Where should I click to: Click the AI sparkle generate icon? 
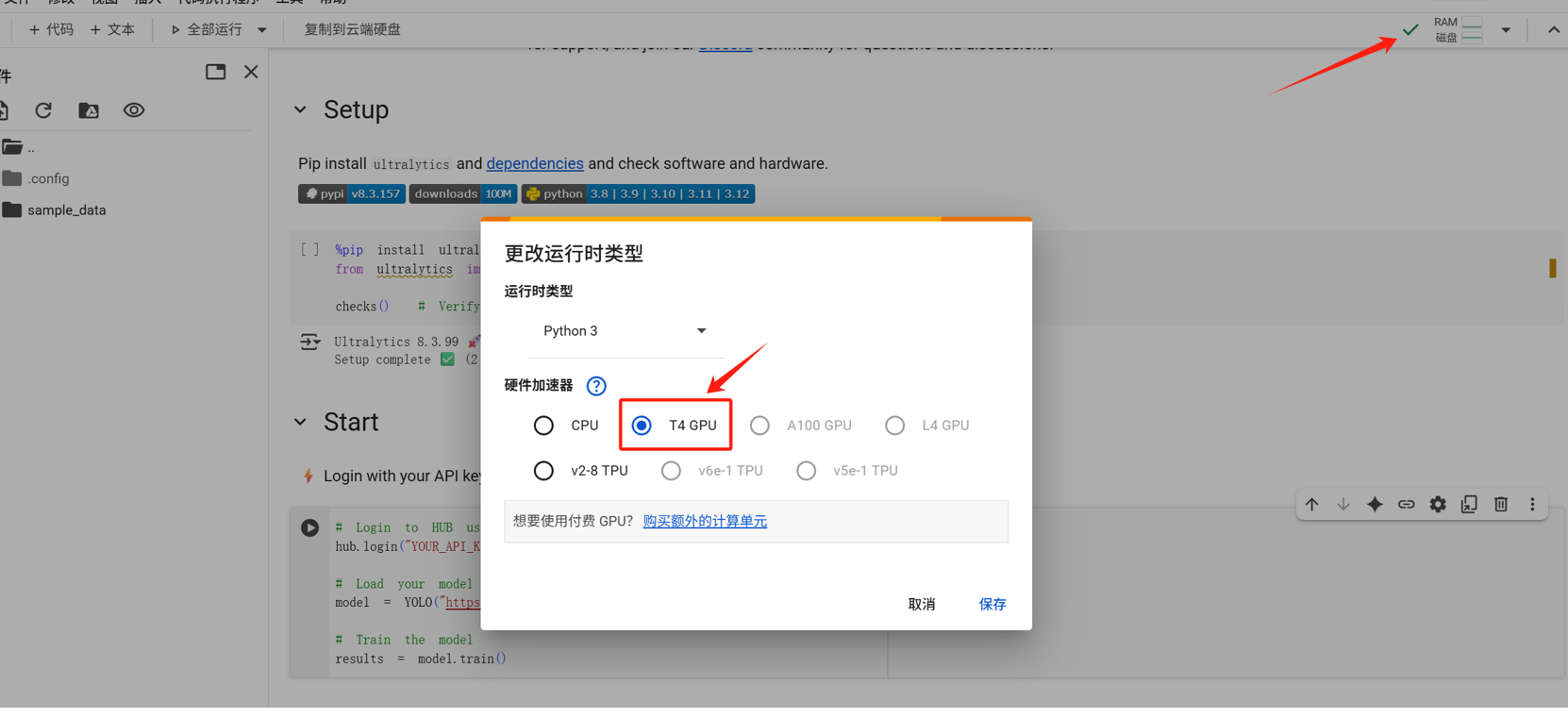pyautogui.click(x=1375, y=505)
